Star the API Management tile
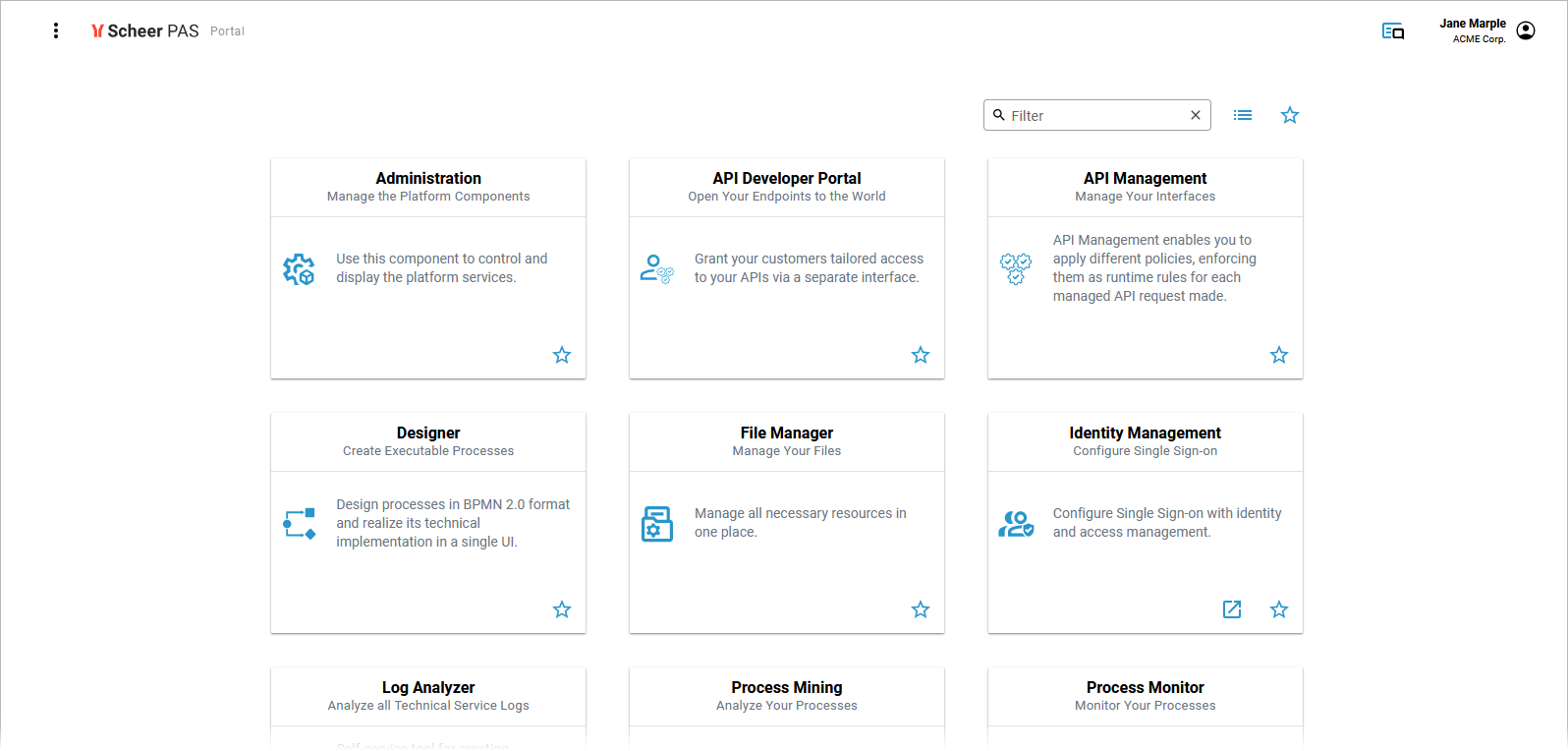 pos(1279,355)
